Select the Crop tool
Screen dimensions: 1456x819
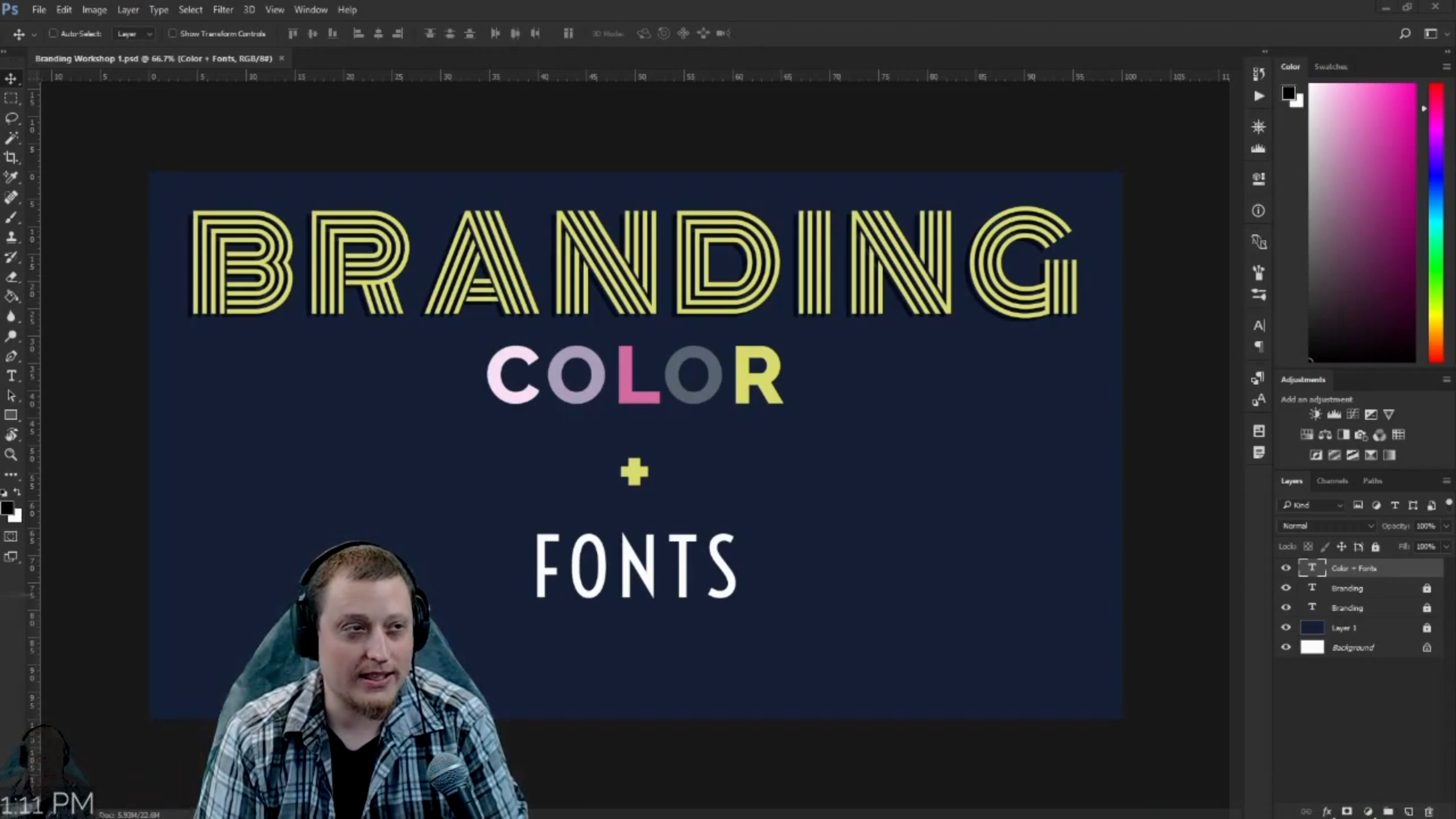(11, 158)
